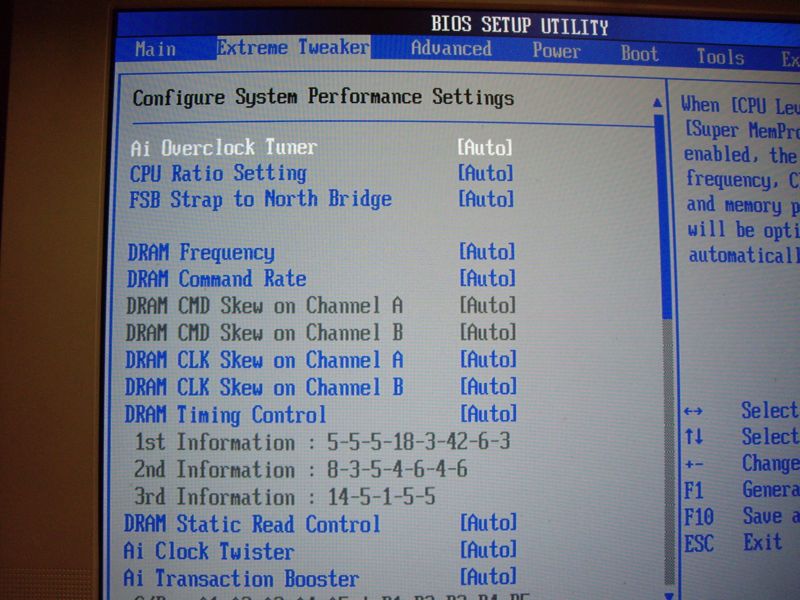Switch to the Advanced tab
The height and width of the screenshot is (600, 800).
pyautogui.click(x=451, y=48)
